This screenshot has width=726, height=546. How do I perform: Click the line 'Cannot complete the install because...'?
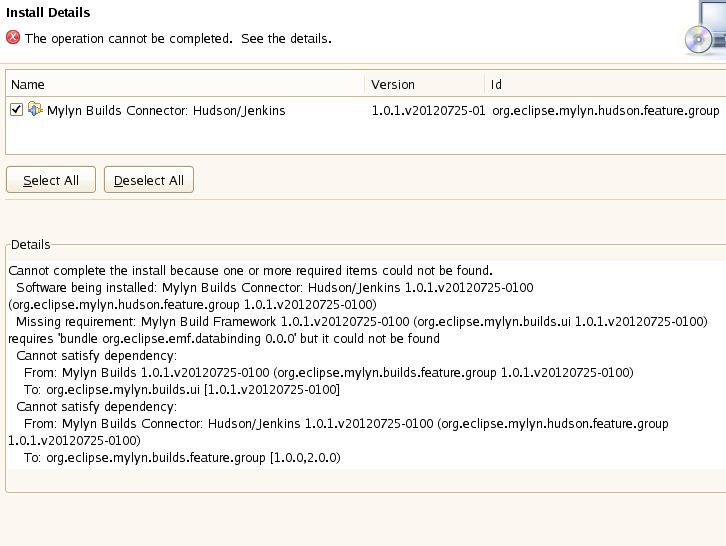click(x=250, y=270)
